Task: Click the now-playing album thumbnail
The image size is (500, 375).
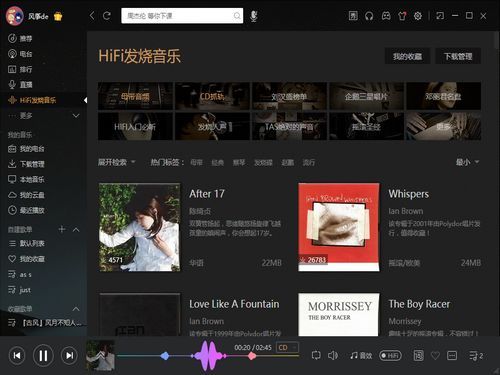Action: (100, 355)
